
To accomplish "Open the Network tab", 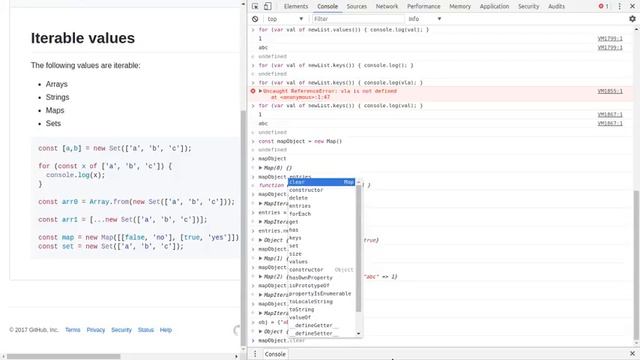I will [x=387, y=7].
